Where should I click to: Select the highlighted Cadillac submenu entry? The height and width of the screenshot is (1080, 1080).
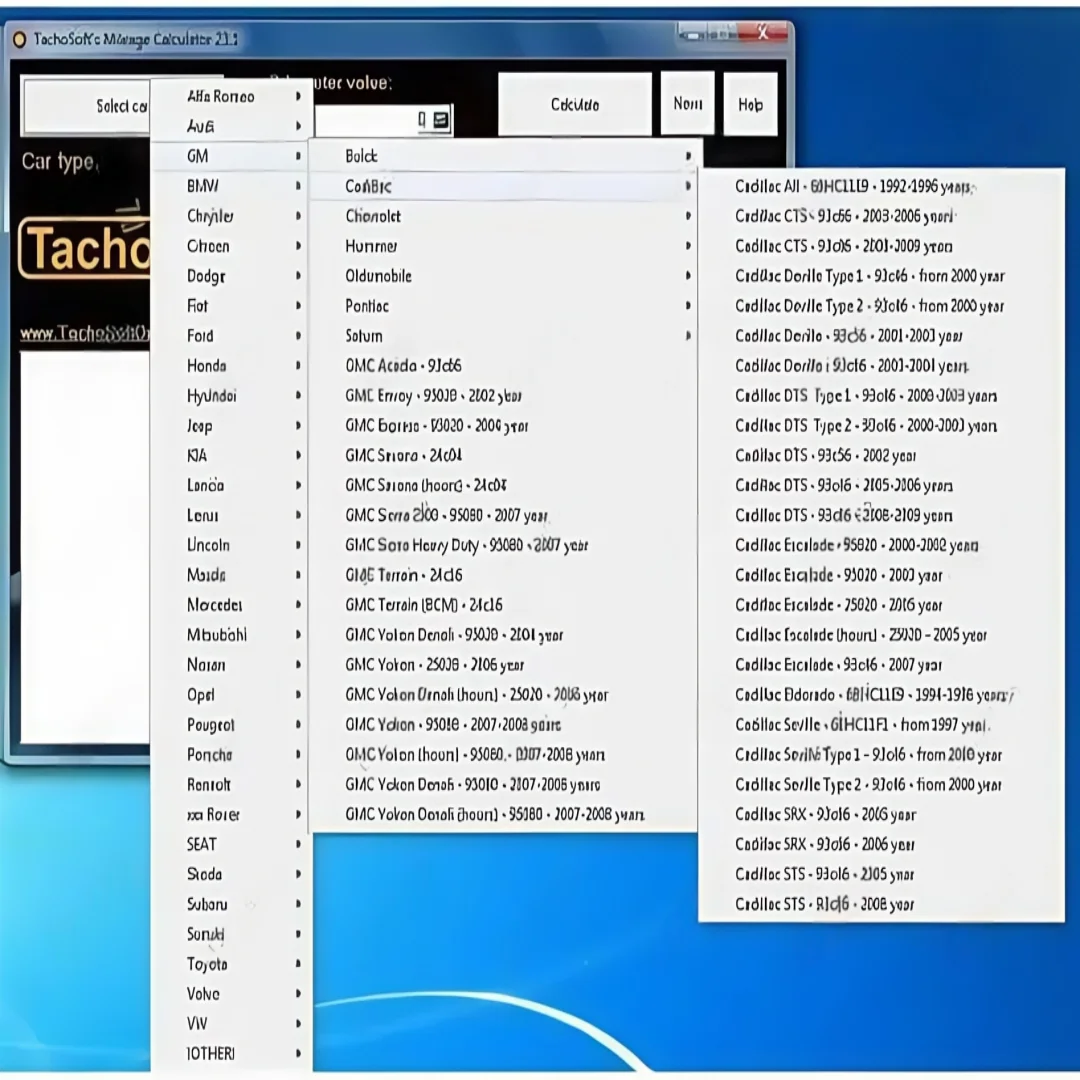tap(503, 186)
